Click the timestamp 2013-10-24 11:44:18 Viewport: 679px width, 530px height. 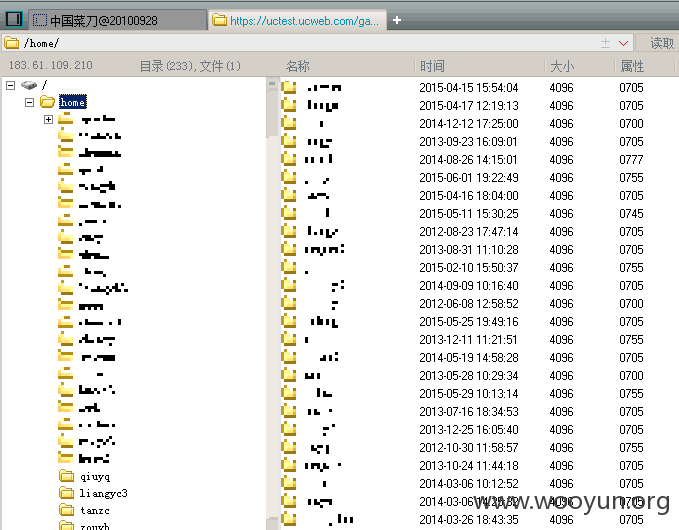point(469,465)
